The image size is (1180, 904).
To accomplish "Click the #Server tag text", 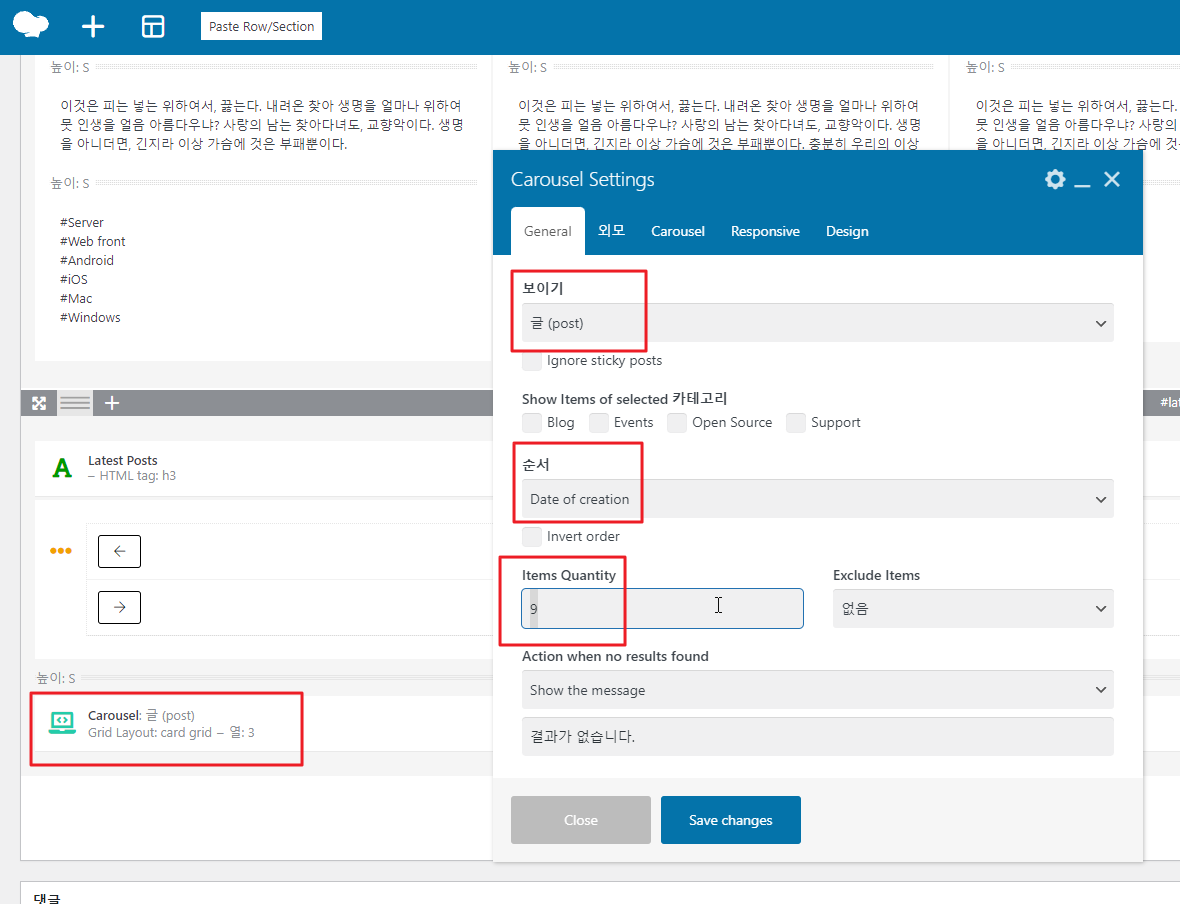I will (82, 222).
